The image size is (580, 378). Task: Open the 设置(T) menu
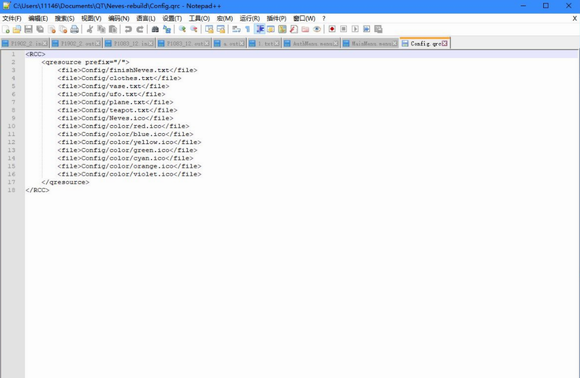point(172,18)
